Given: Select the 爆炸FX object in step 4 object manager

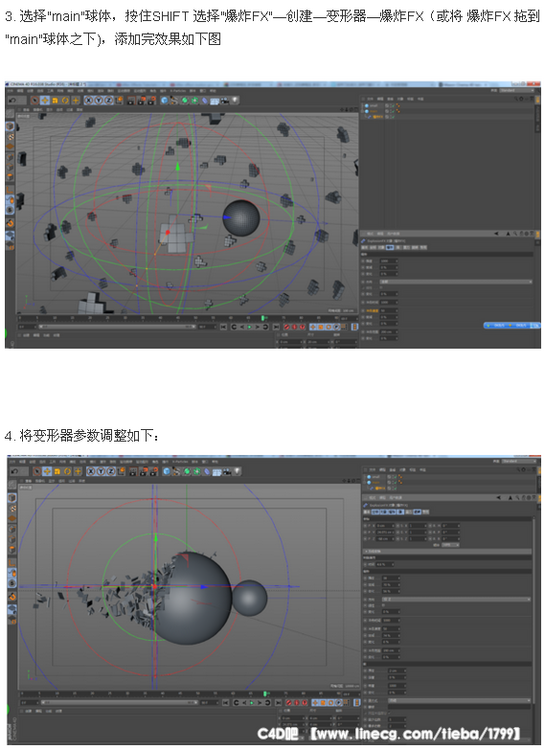Looking at the screenshot, I should coord(380,488).
